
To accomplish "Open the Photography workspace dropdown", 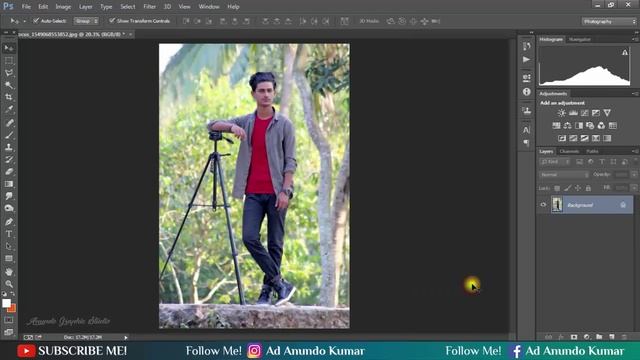I will [609, 21].
